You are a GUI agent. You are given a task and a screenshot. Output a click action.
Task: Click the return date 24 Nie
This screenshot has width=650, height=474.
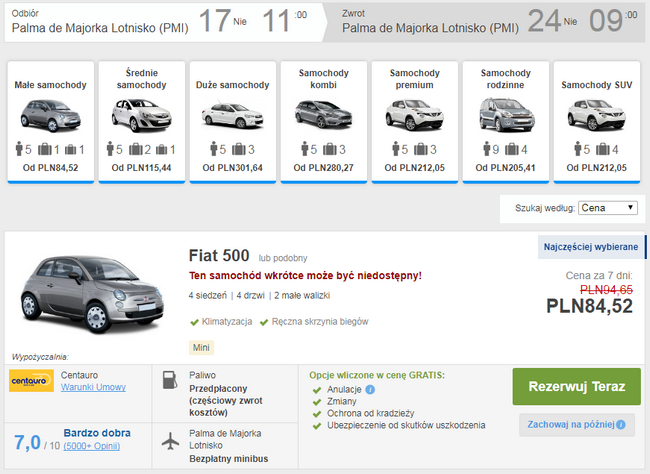coord(553,21)
